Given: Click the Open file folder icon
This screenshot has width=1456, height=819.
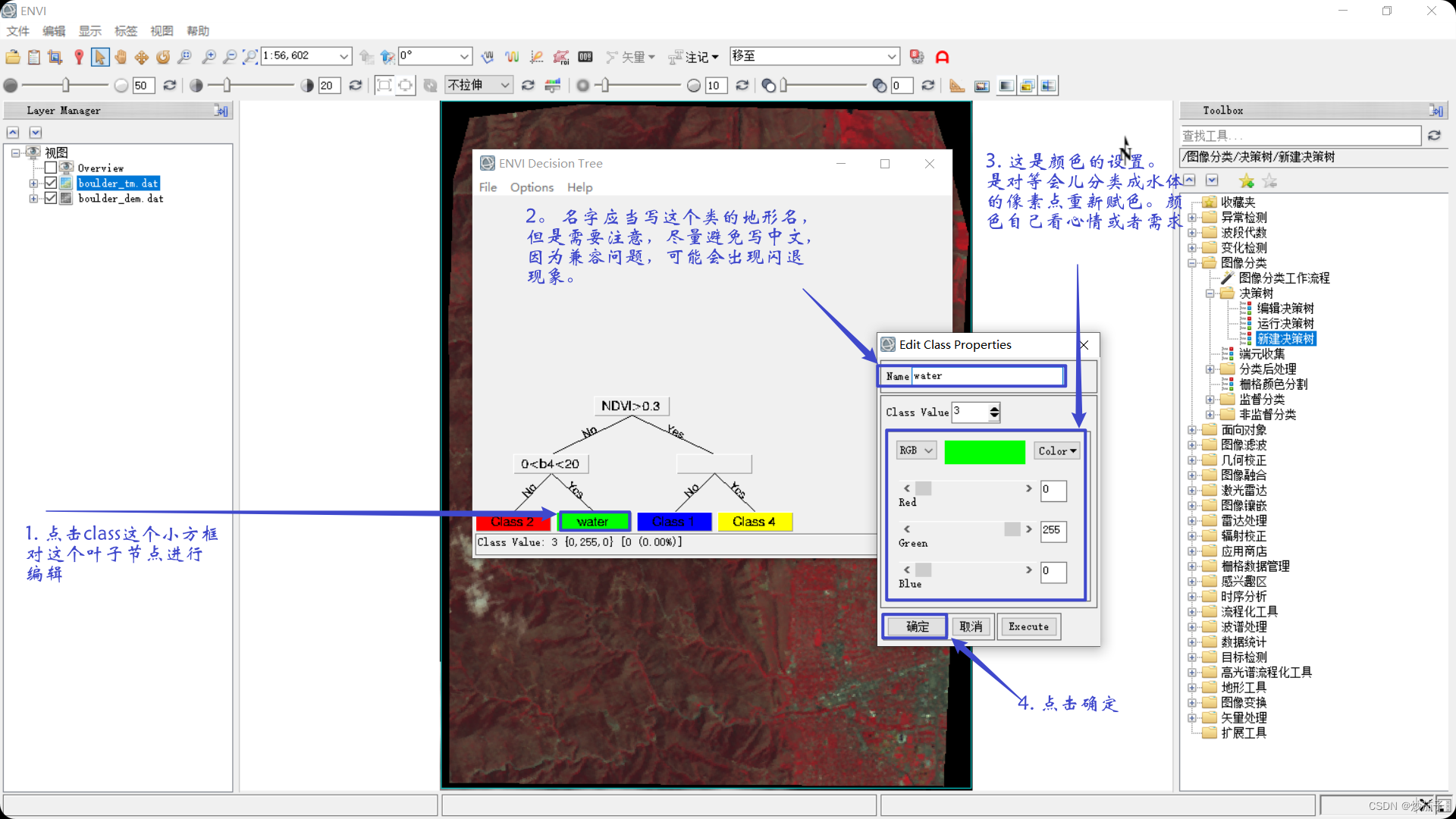Looking at the screenshot, I should point(13,57).
